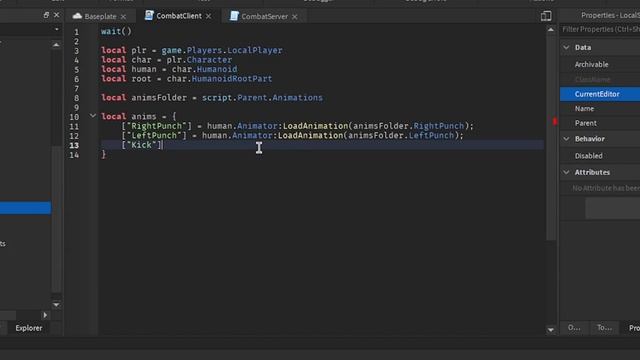Click the Filter Properties search field
The height and width of the screenshot is (360, 640).
click(600, 29)
